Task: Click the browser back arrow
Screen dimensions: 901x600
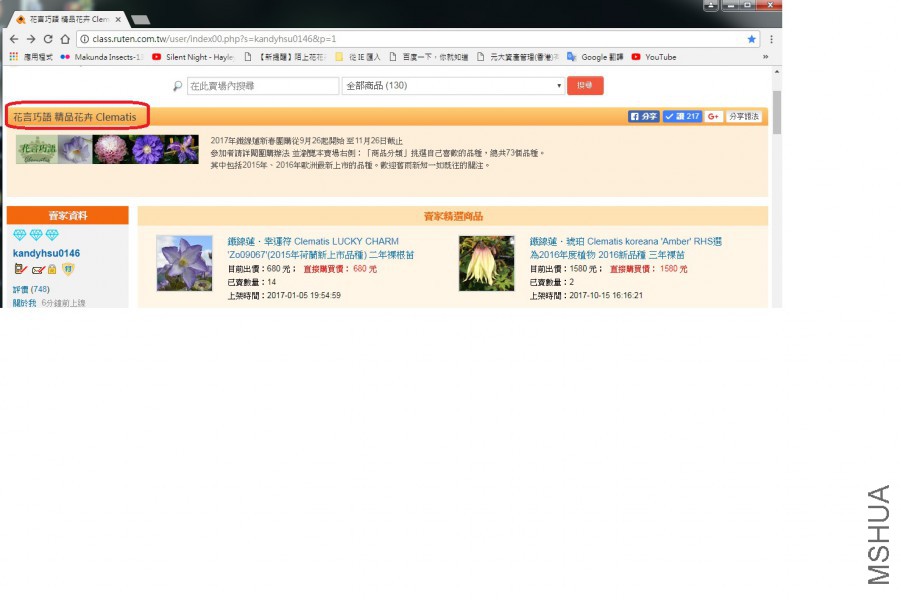Action: pyautogui.click(x=13, y=39)
